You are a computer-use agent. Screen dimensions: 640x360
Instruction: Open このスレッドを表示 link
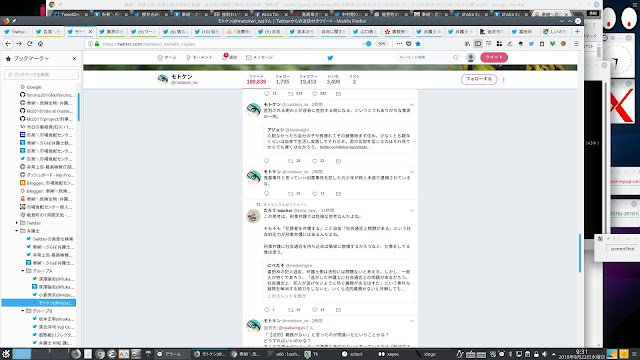point(287,296)
